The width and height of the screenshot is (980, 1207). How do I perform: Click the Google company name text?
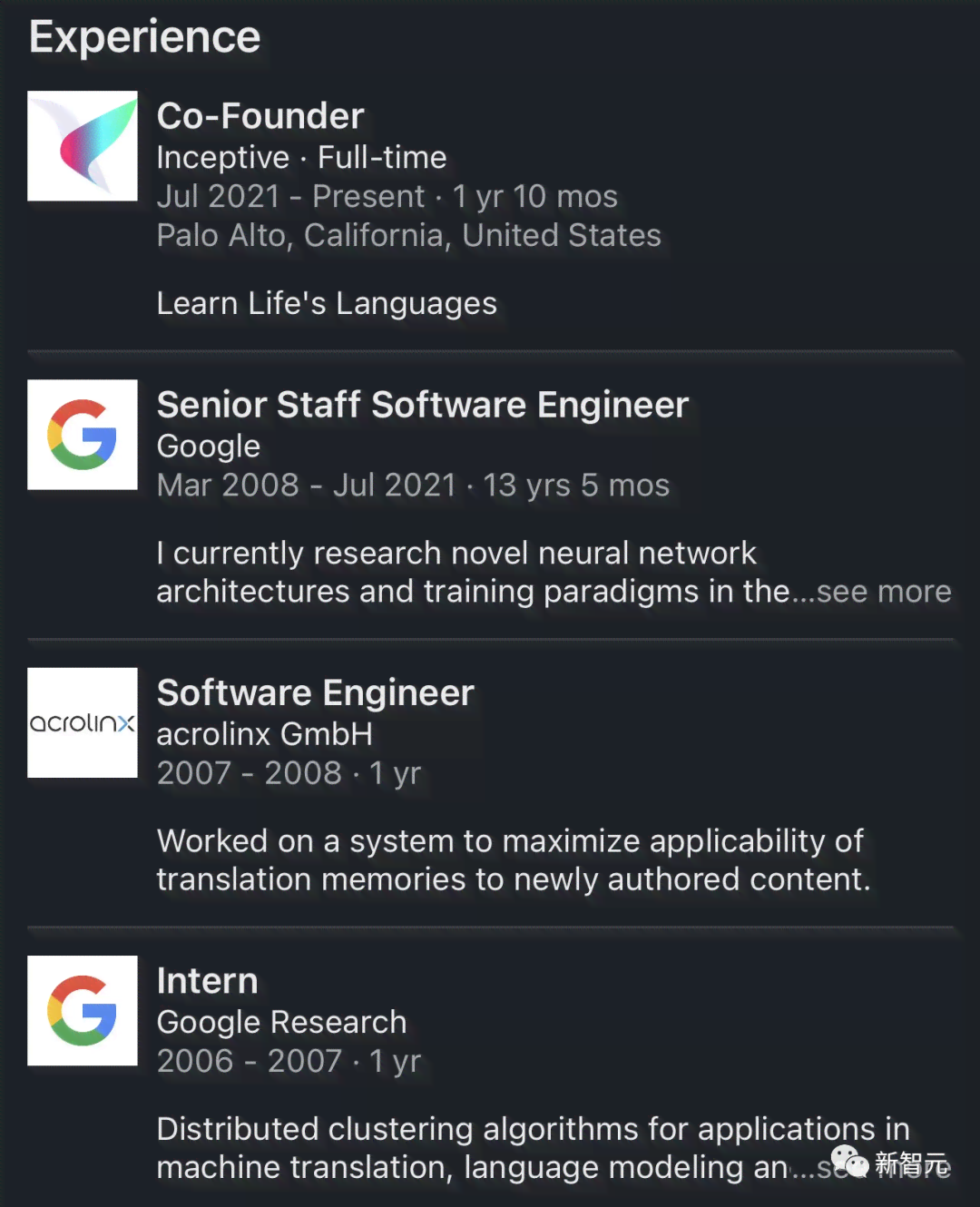[209, 446]
